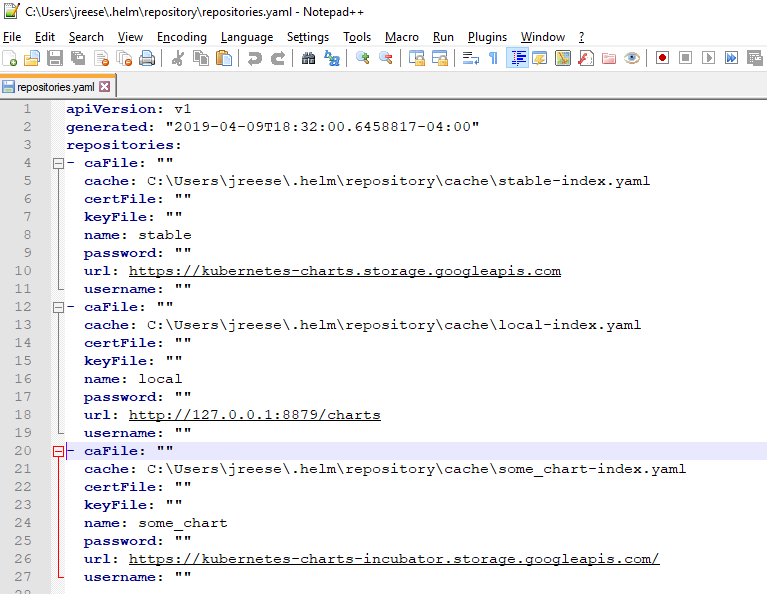The image size is (767, 594).
Task: Click the Paste clipboard icon
Action: click(224, 58)
